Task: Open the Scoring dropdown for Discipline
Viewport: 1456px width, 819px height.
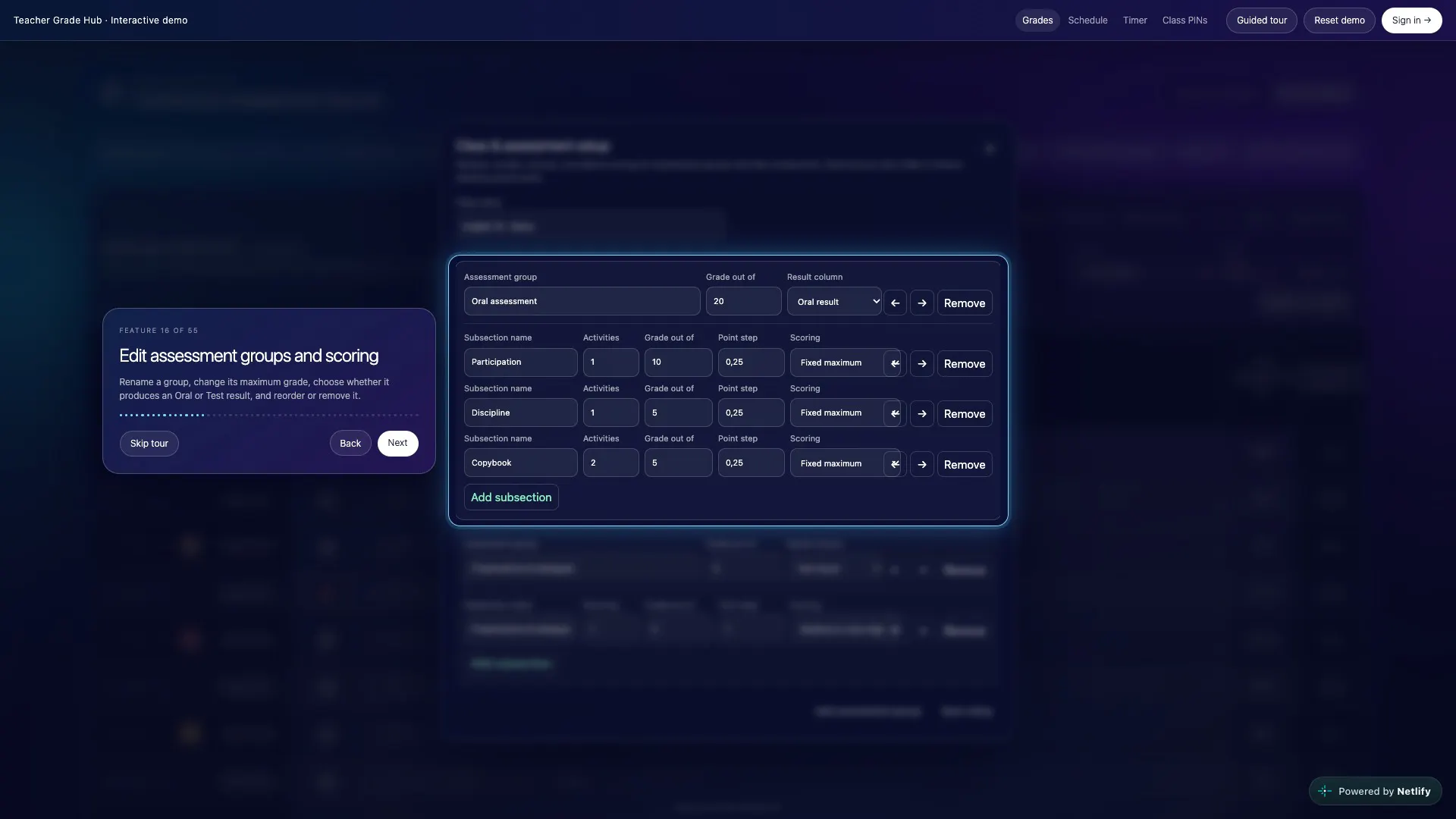Action: coord(844,413)
